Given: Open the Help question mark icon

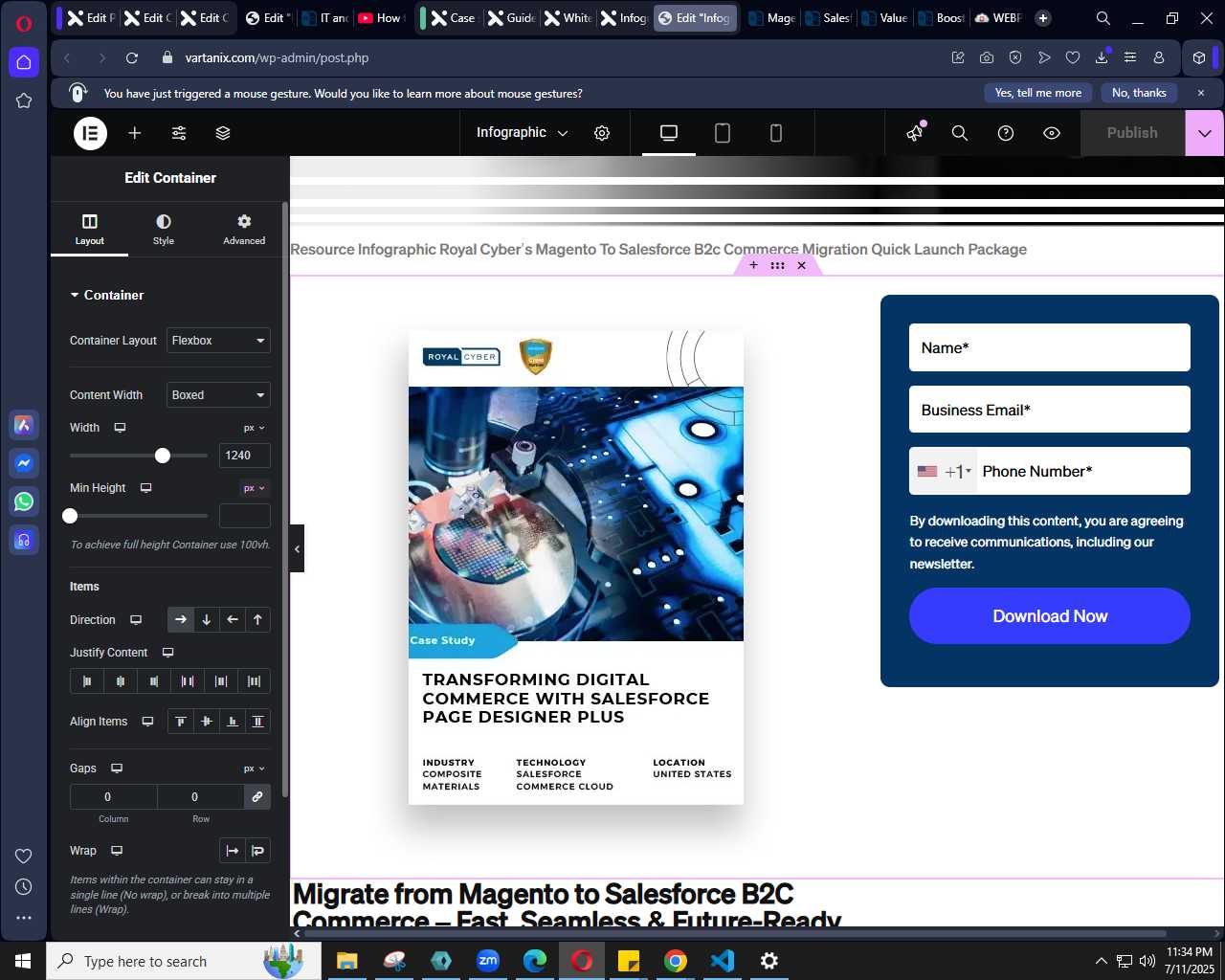Looking at the screenshot, I should pos(1006,133).
